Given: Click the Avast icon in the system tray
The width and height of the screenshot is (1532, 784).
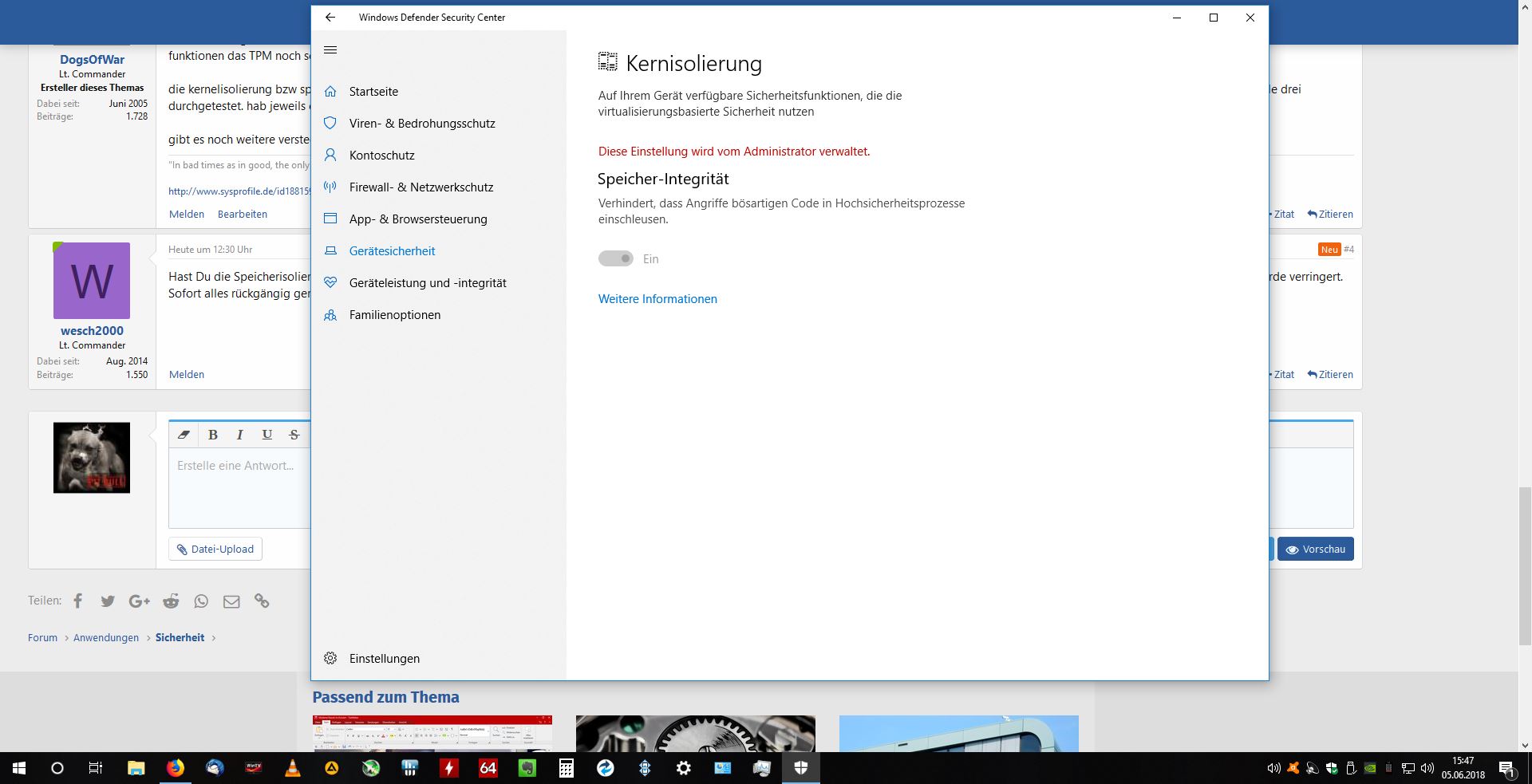Looking at the screenshot, I should click(1293, 768).
